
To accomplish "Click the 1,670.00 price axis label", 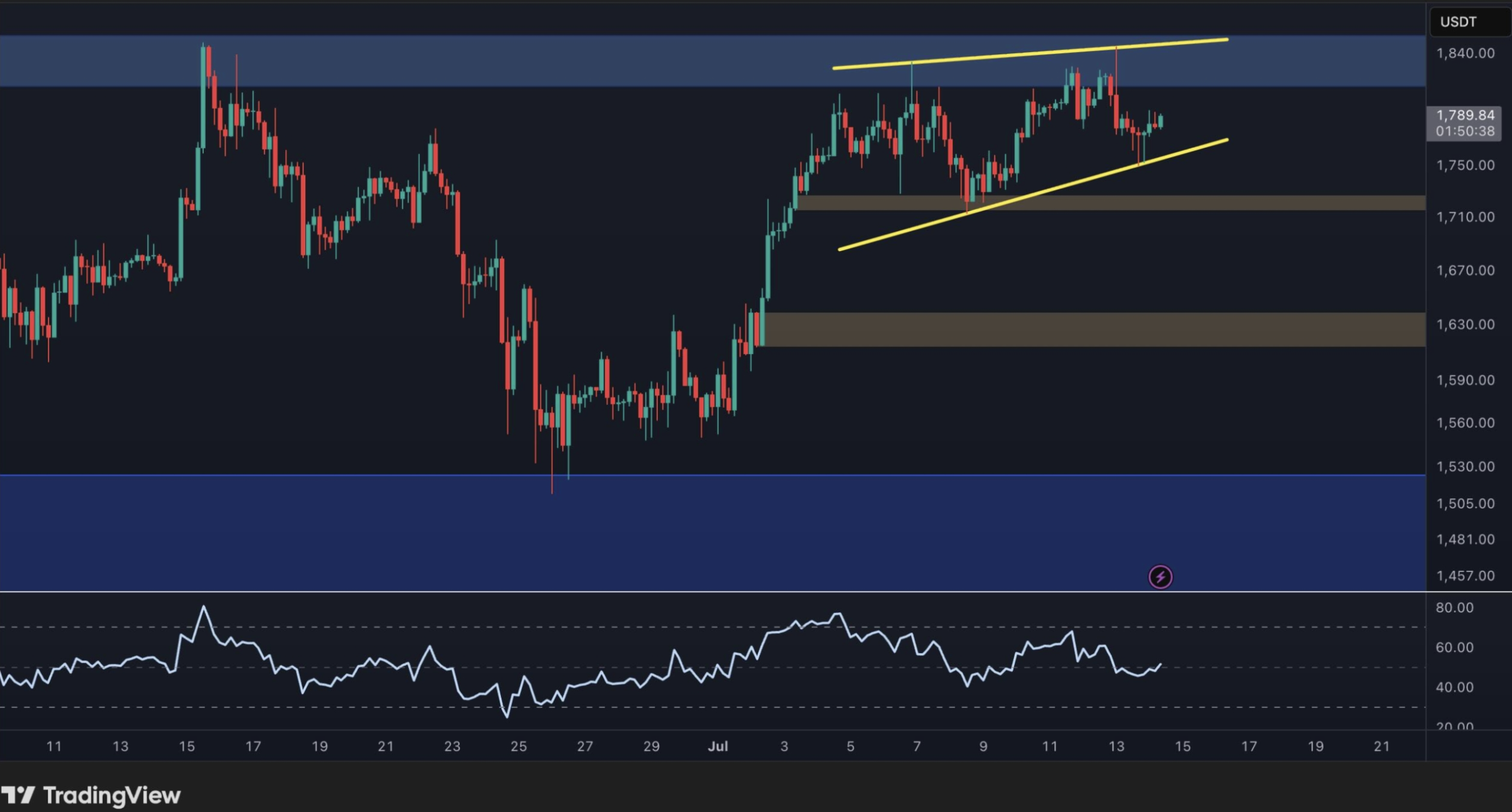I will (x=1465, y=271).
